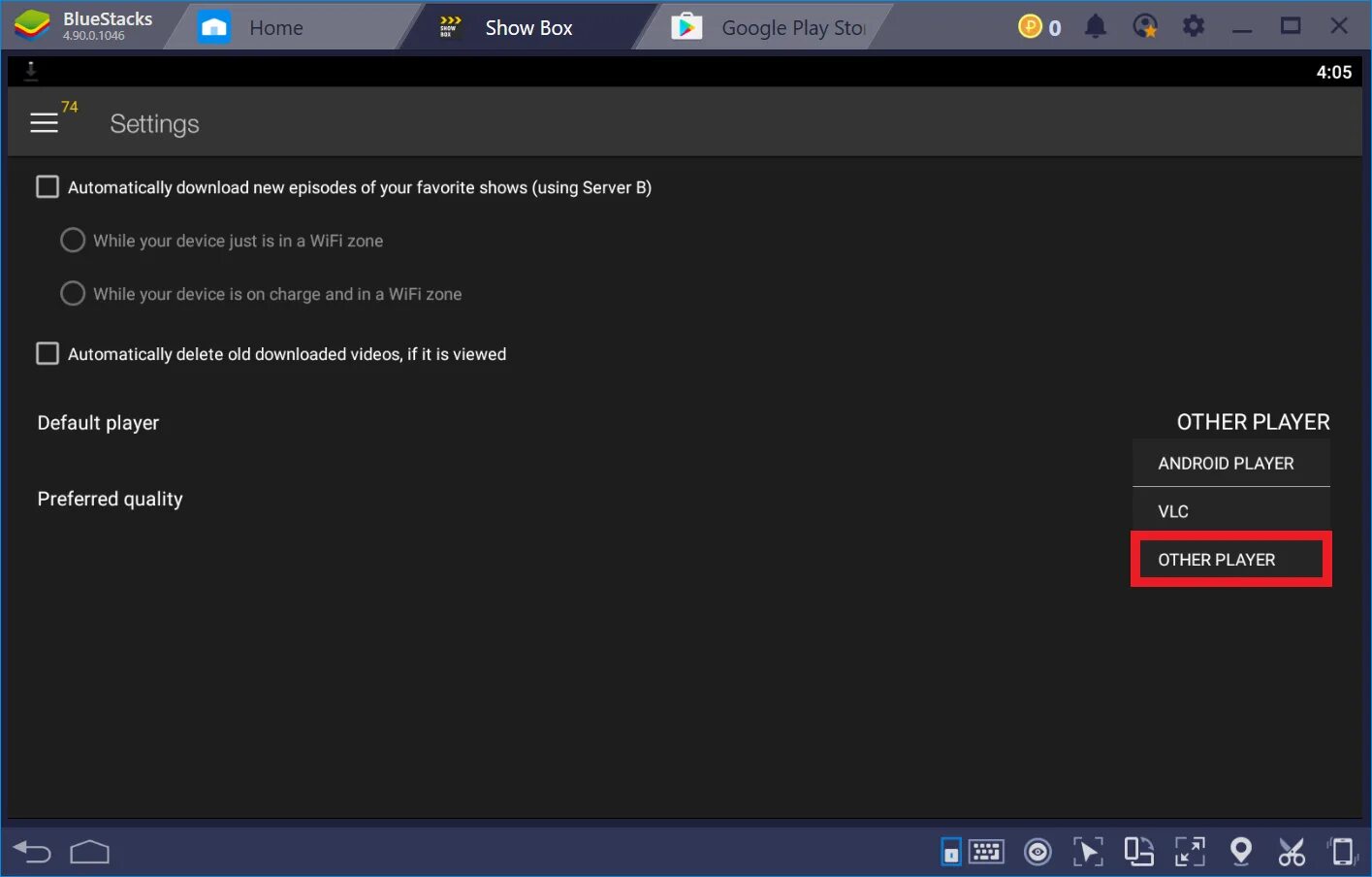Choose VLC from the player list

[x=1231, y=511]
